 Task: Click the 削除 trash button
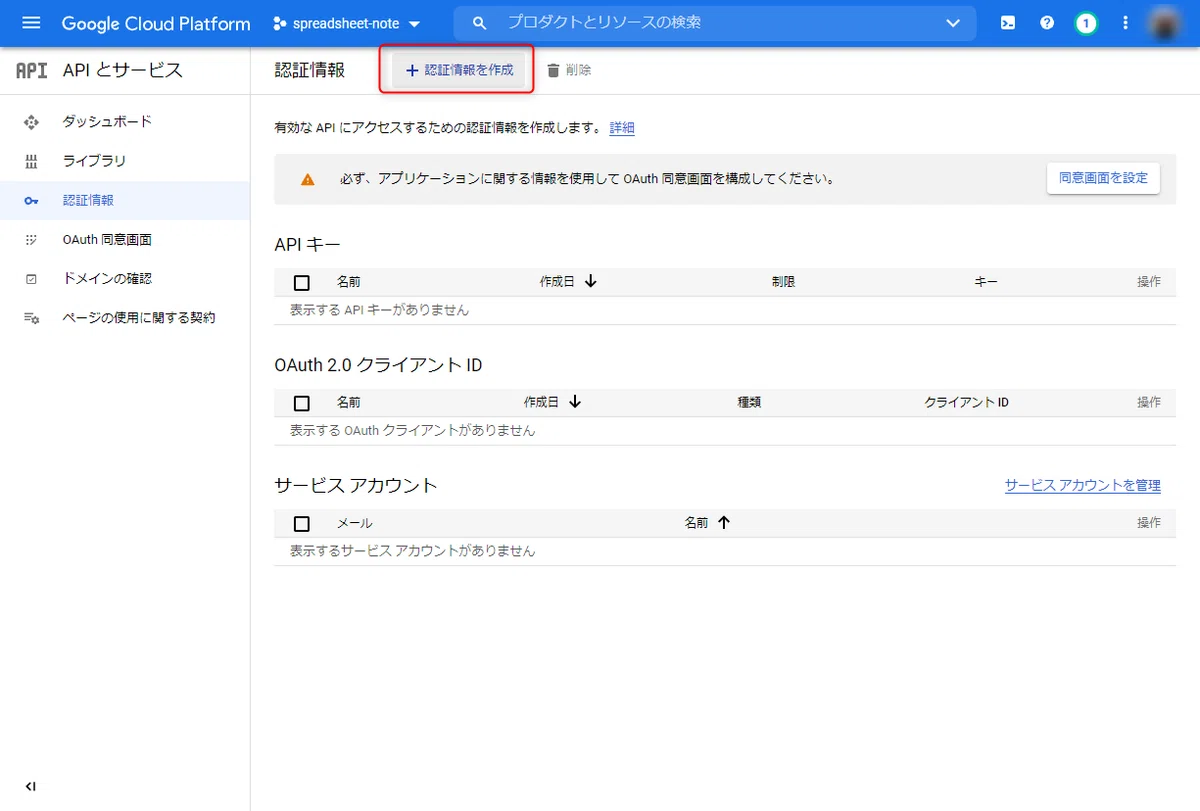pos(569,70)
